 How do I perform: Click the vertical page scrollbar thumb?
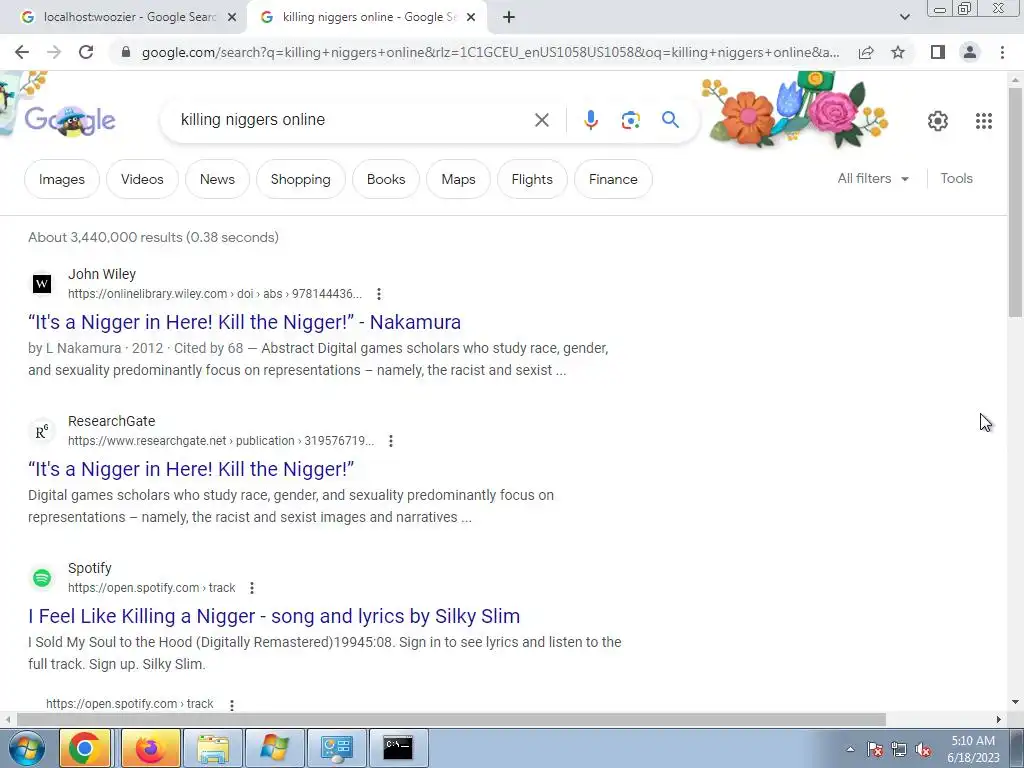(1015, 201)
